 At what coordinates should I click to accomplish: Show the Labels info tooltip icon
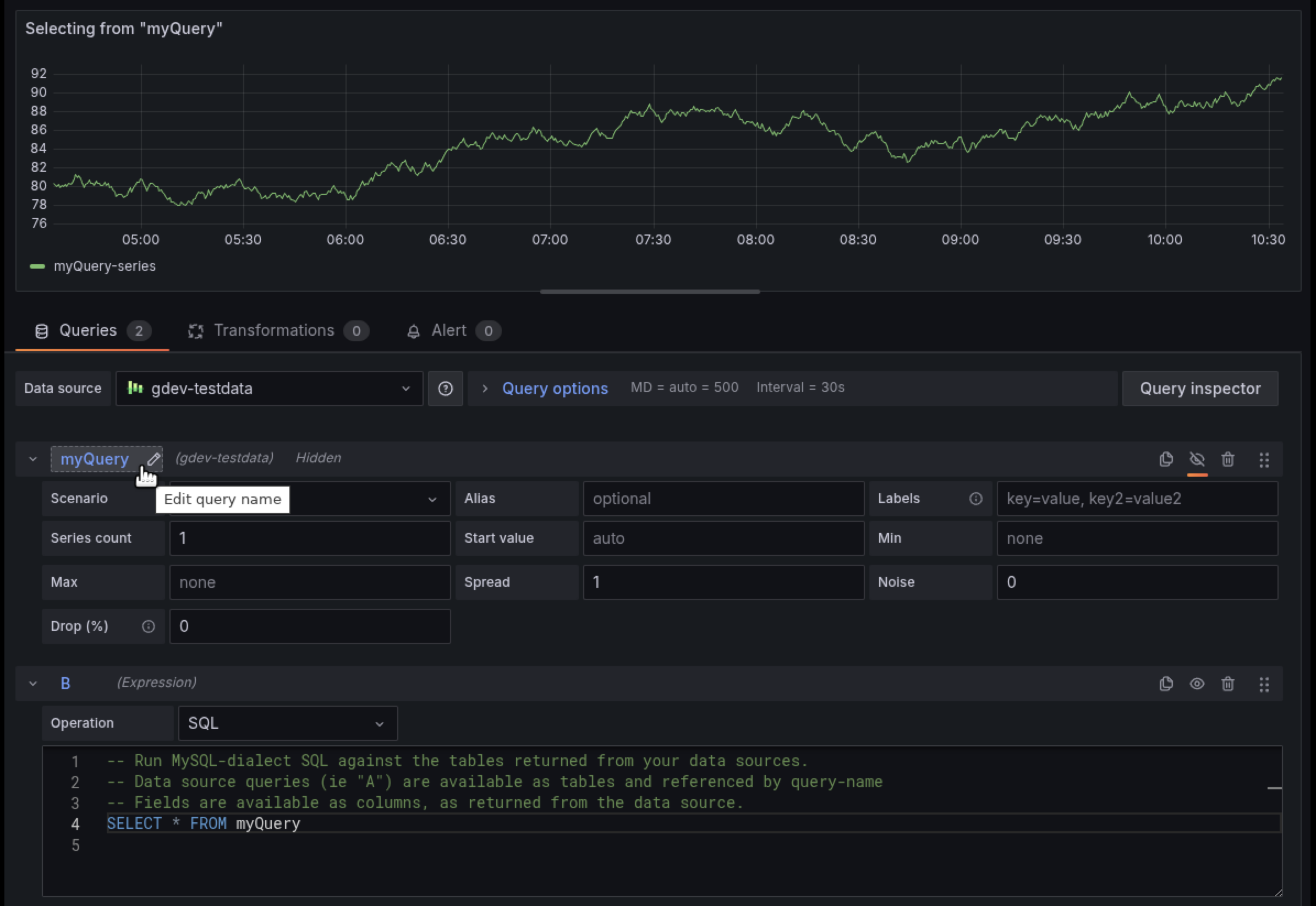point(975,499)
